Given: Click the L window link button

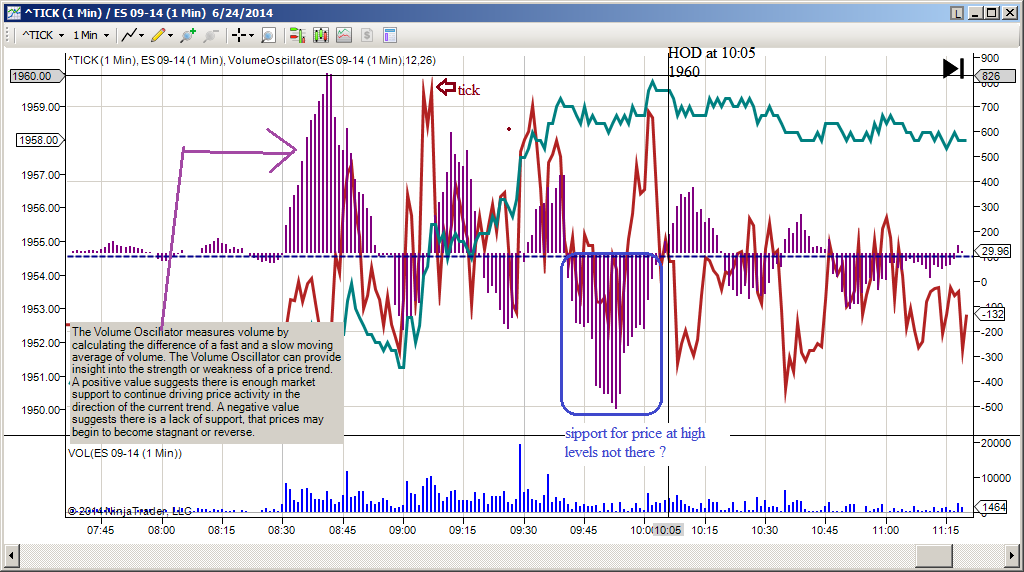Looking at the screenshot, I should pyautogui.click(x=957, y=12).
